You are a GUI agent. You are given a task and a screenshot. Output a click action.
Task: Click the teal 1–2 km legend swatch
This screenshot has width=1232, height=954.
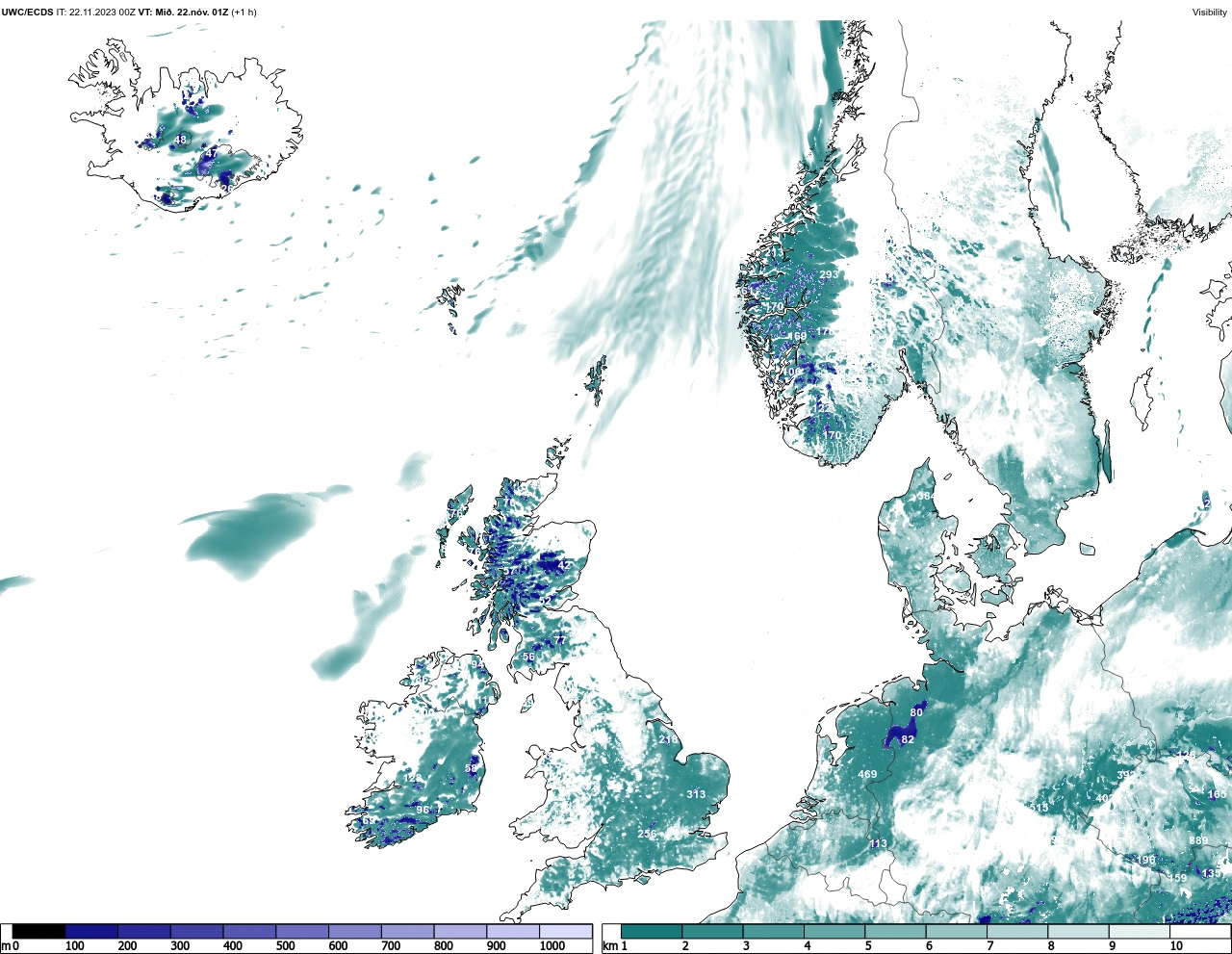click(652, 932)
